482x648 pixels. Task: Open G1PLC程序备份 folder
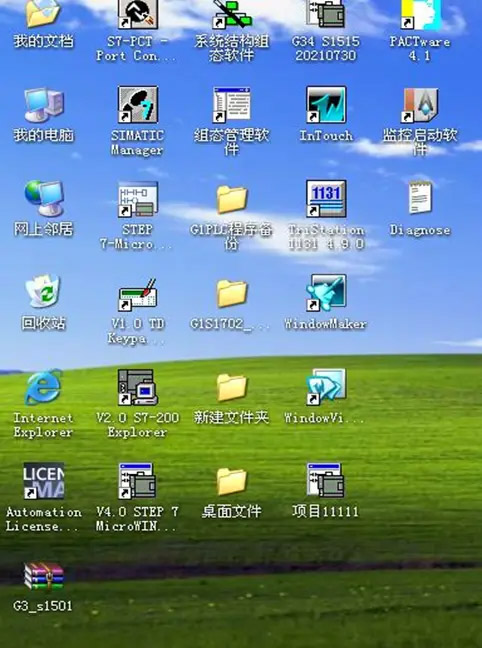tap(231, 199)
